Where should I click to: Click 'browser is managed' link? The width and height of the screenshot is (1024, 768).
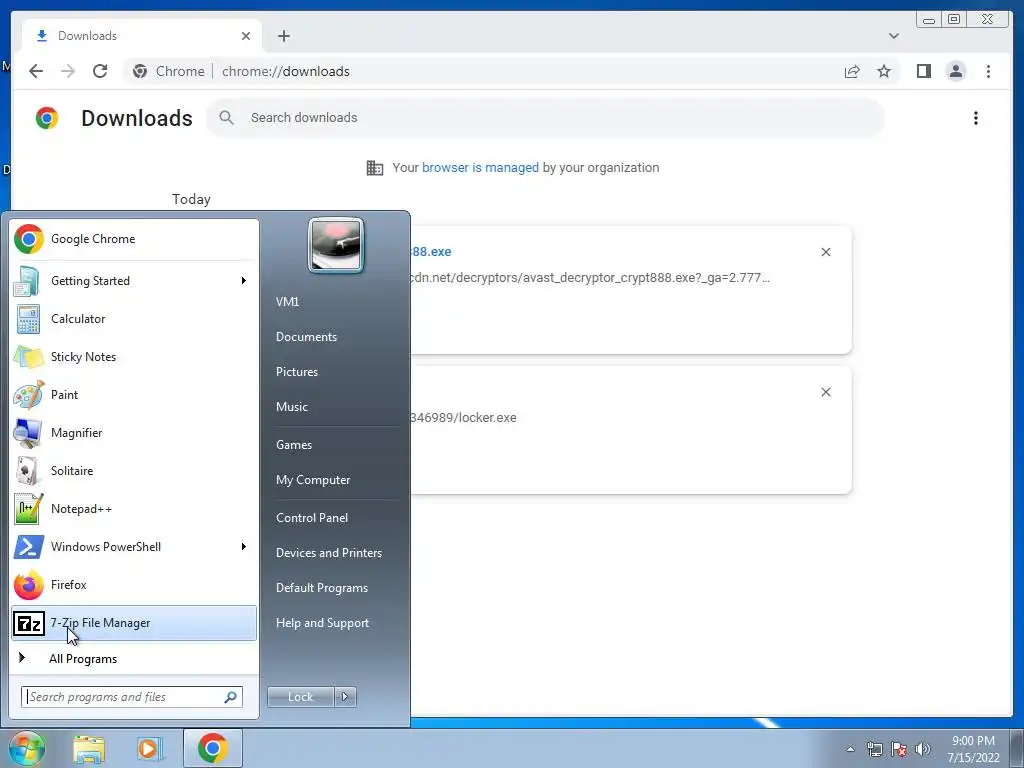[480, 168]
